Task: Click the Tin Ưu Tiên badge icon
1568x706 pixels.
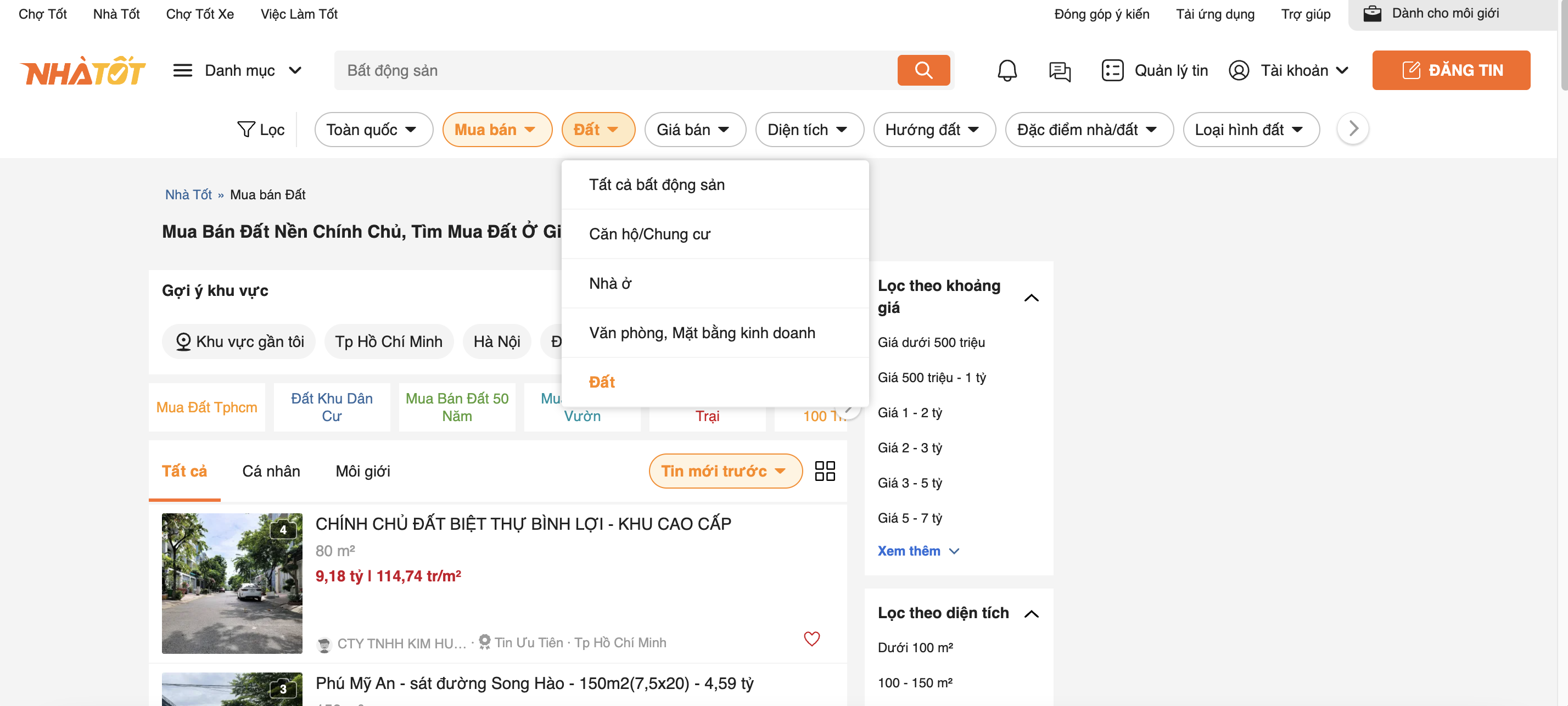Action: click(x=485, y=642)
